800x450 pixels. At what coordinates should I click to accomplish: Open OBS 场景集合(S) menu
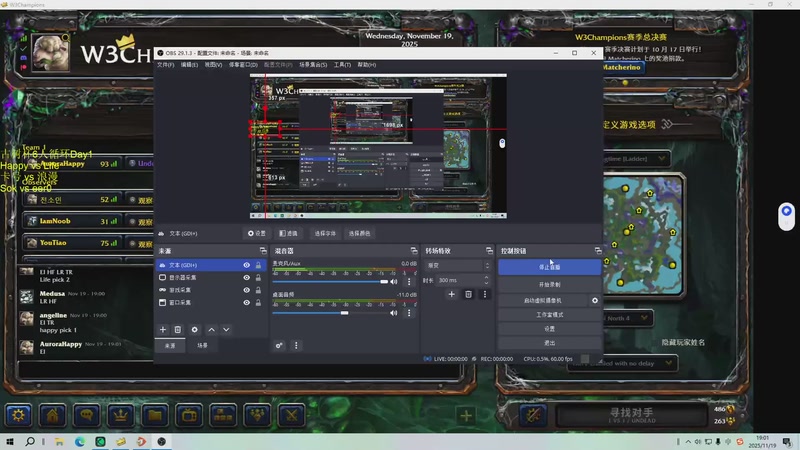click(x=313, y=65)
